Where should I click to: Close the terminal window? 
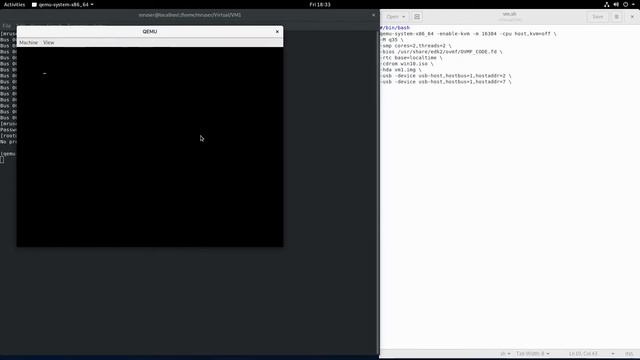(x=373, y=15)
